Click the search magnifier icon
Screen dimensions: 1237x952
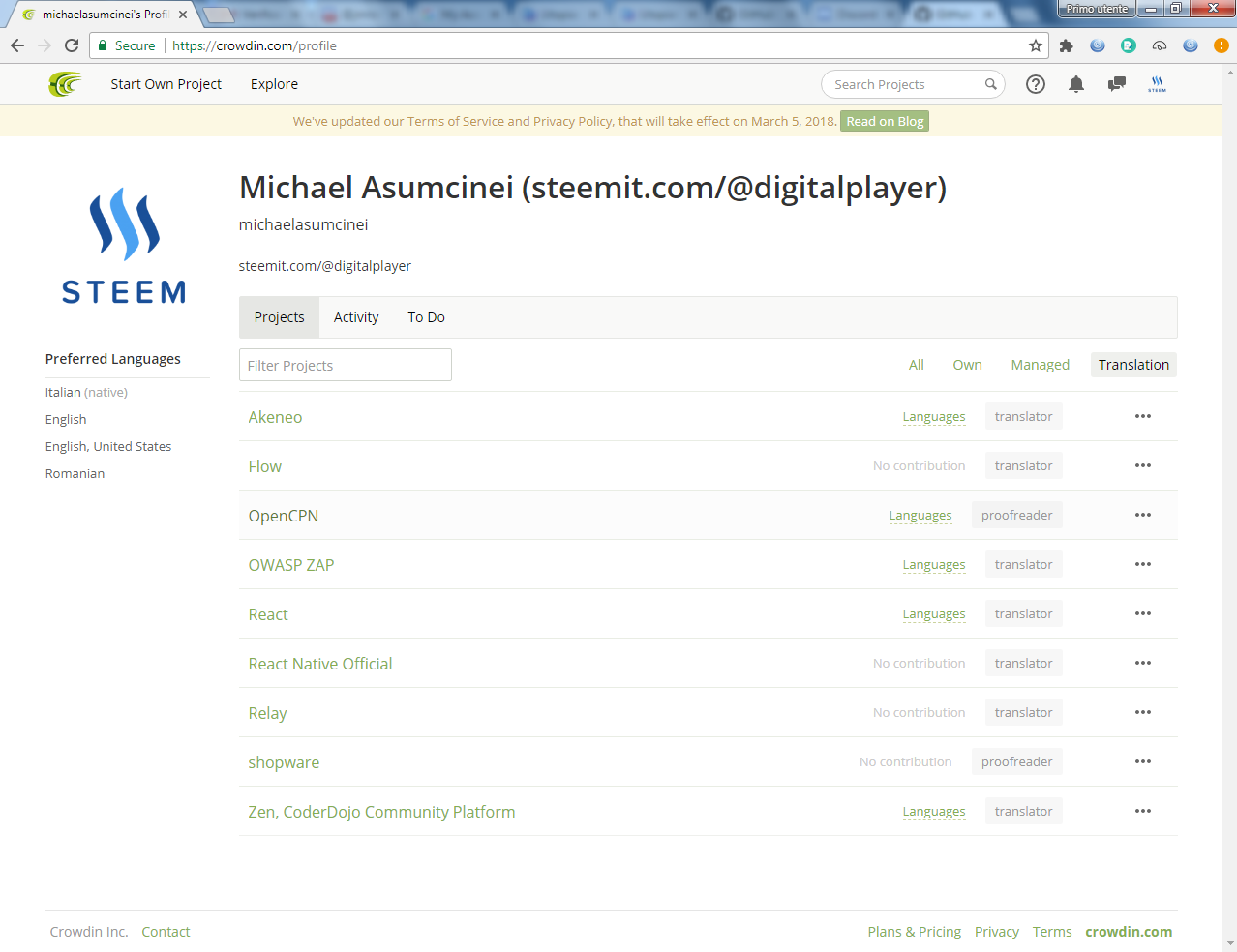(x=990, y=84)
